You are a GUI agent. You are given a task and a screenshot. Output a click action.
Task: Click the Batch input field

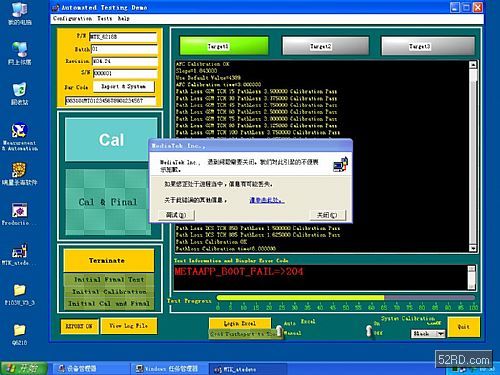tap(124, 49)
